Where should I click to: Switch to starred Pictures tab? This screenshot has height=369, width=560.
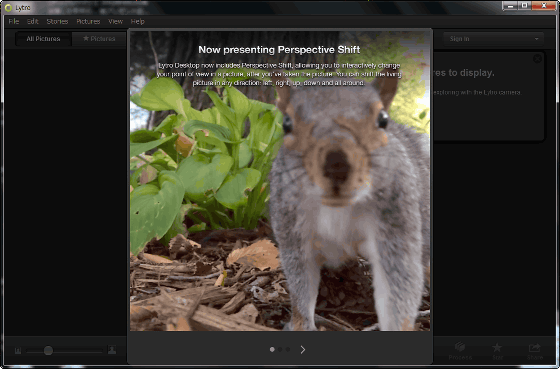tap(99, 39)
